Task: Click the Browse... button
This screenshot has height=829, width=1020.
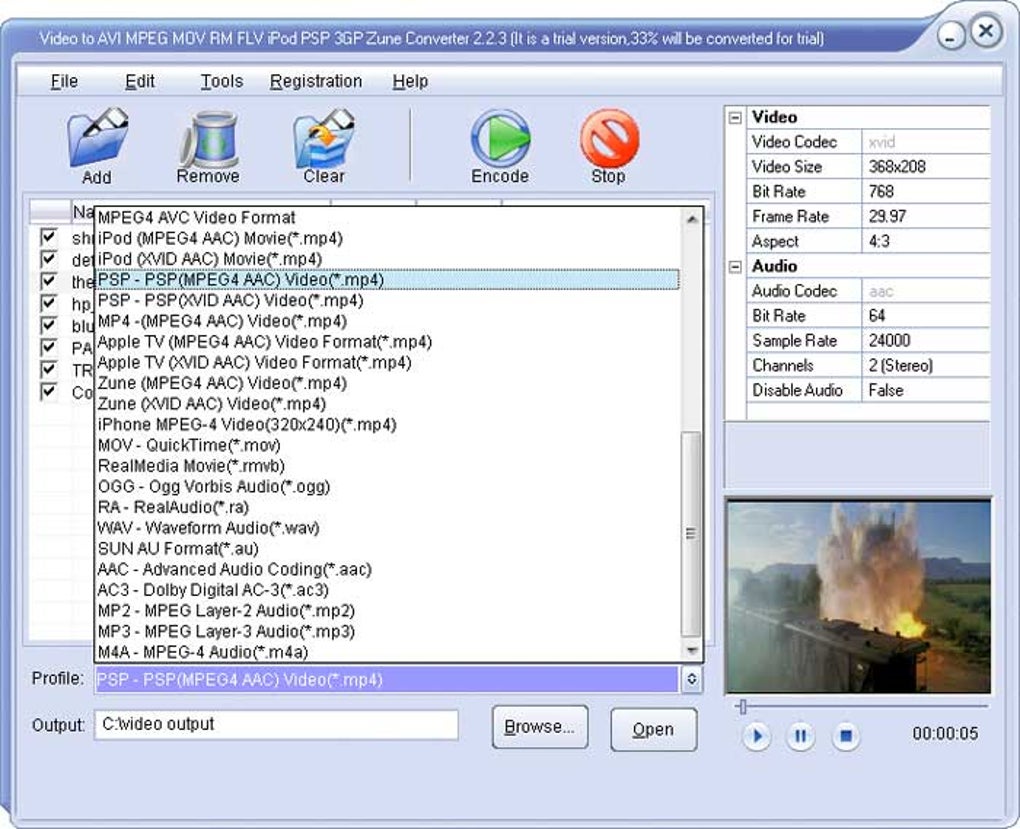Action: coord(540,727)
